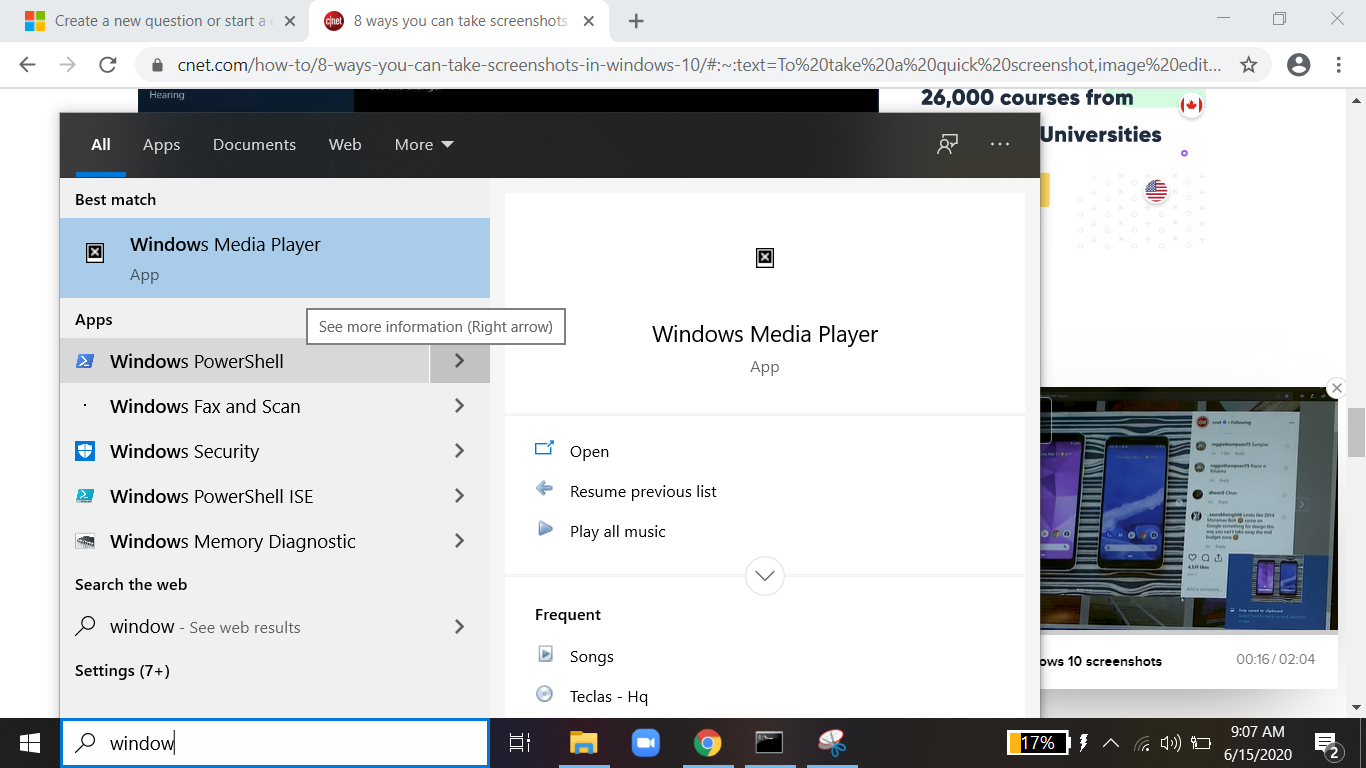Viewport: 1366px width, 768px height.
Task: Click the volume speaker tray icon
Action: [x=1170, y=743]
